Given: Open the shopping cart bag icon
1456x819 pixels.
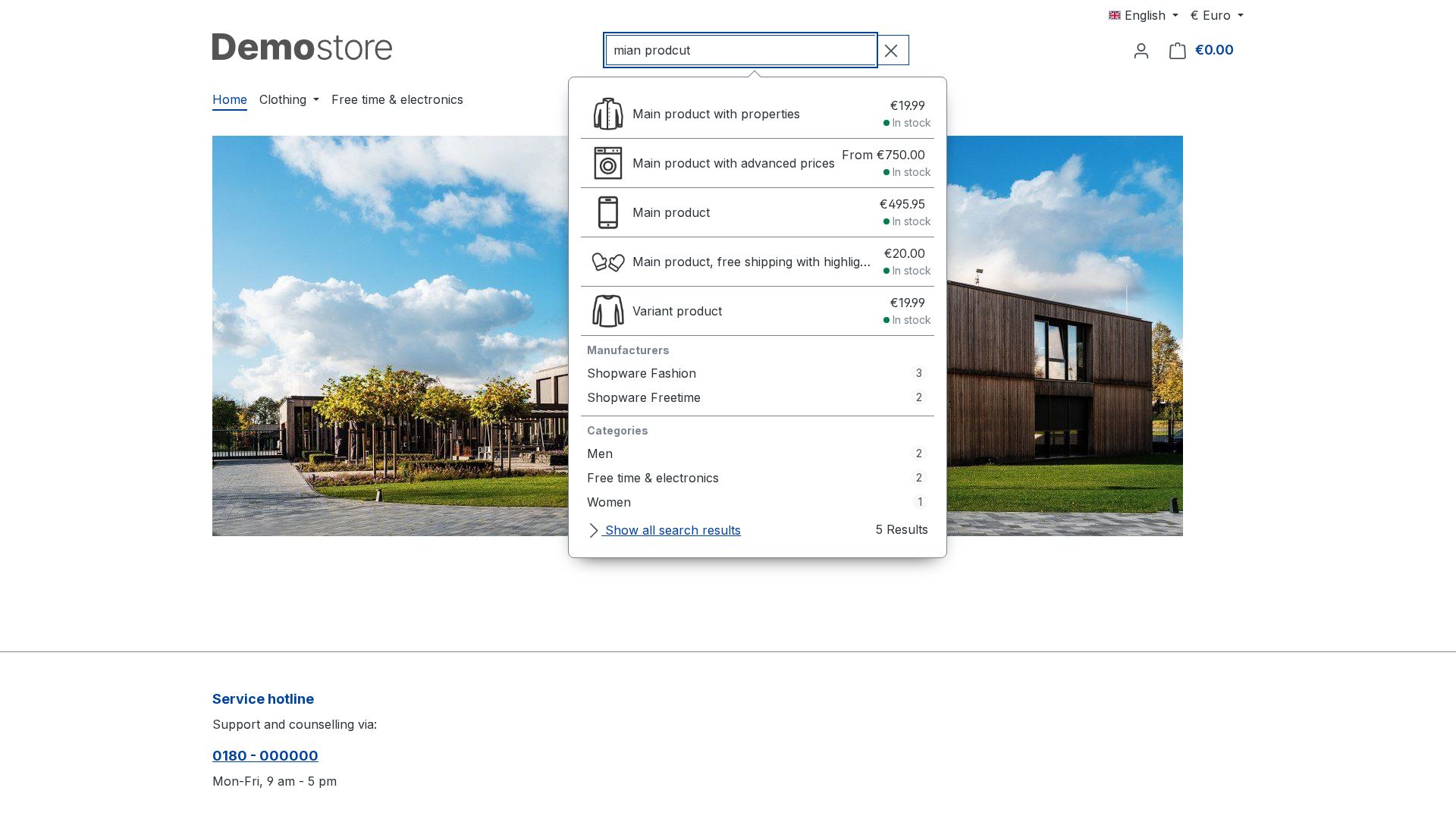Looking at the screenshot, I should (1178, 51).
